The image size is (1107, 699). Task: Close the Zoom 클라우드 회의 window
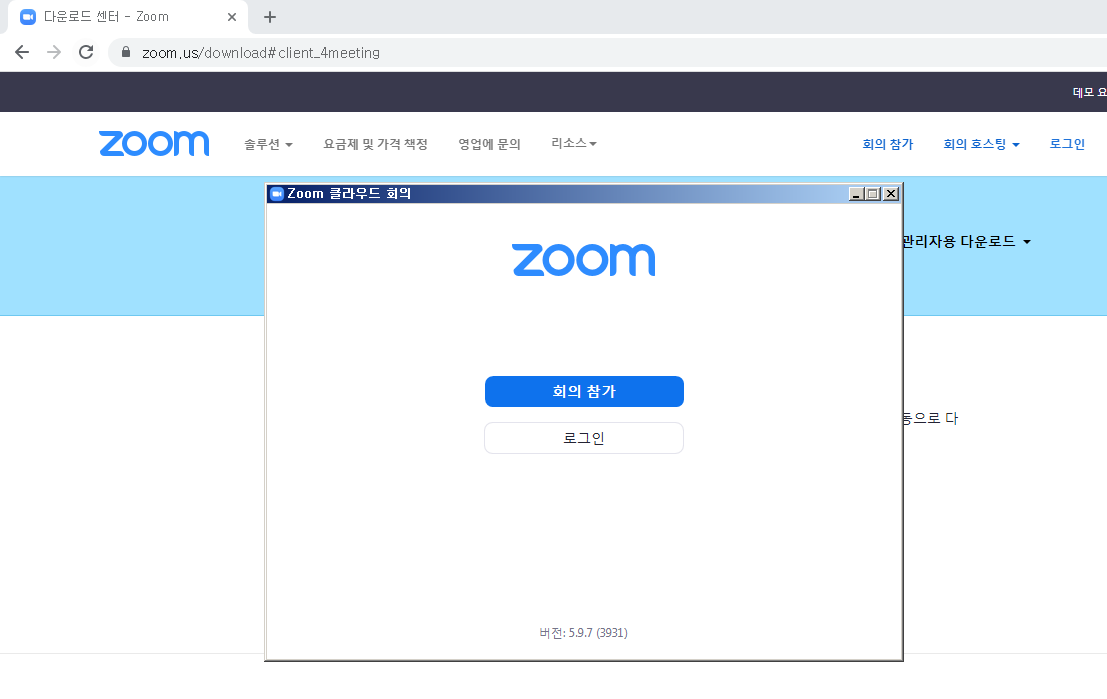891,193
